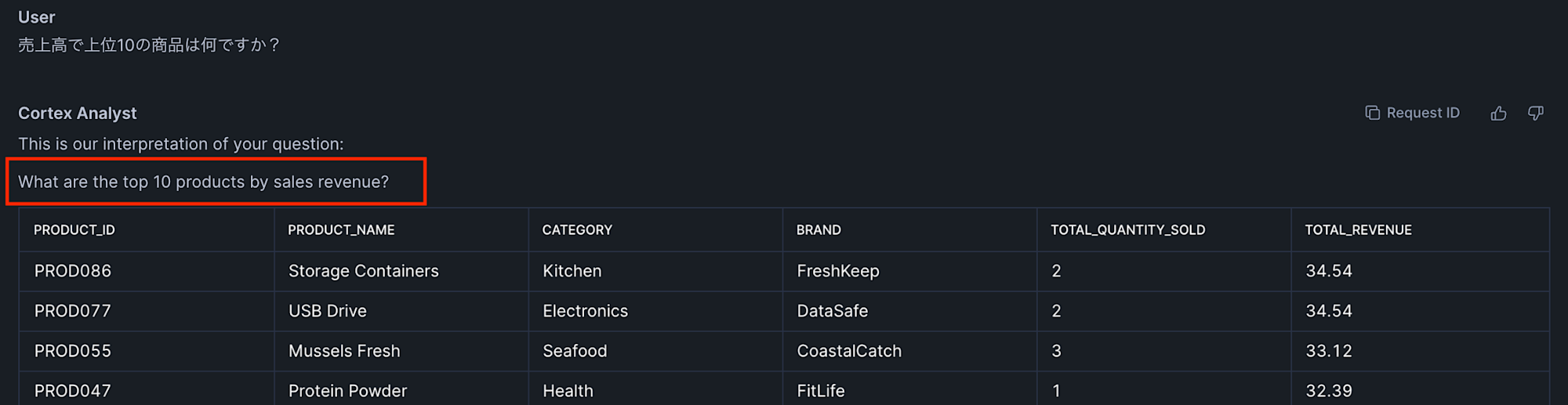Select the Storage Containers cell
The height and width of the screenshot is (405, 1568).
coord(401,271)
